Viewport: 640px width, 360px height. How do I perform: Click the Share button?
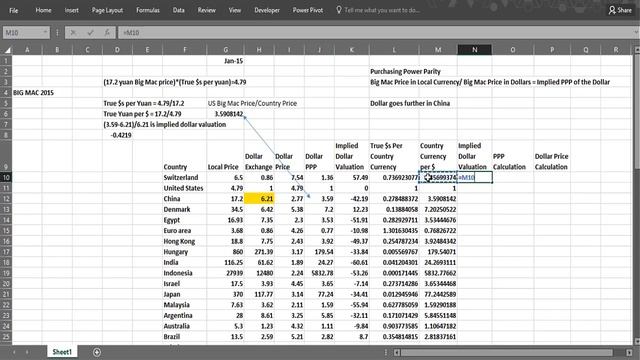(620, 10)
